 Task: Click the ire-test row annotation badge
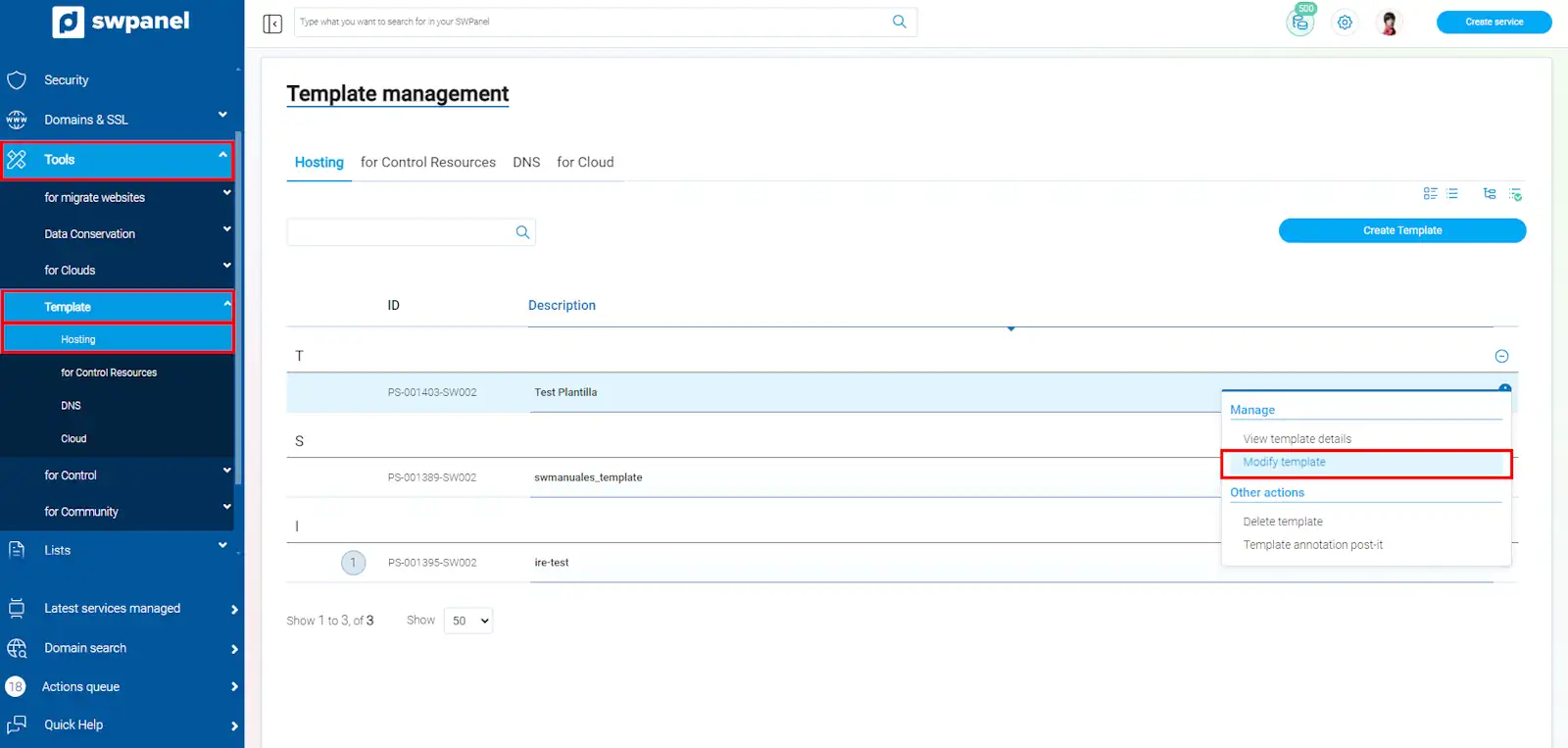[353, 563]
